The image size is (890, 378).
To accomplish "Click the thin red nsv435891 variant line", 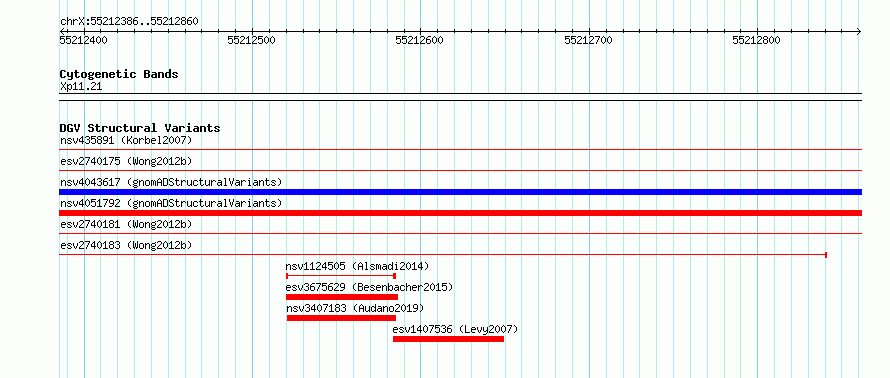I will (460, 150).
